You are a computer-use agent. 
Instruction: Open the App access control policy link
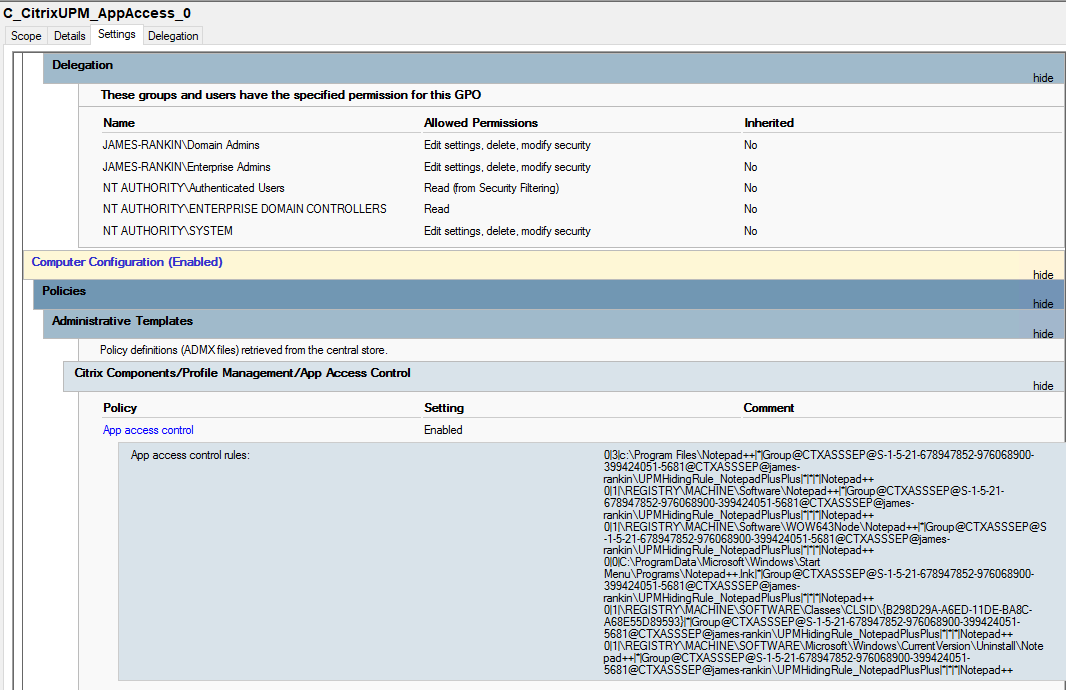[148, 430]
